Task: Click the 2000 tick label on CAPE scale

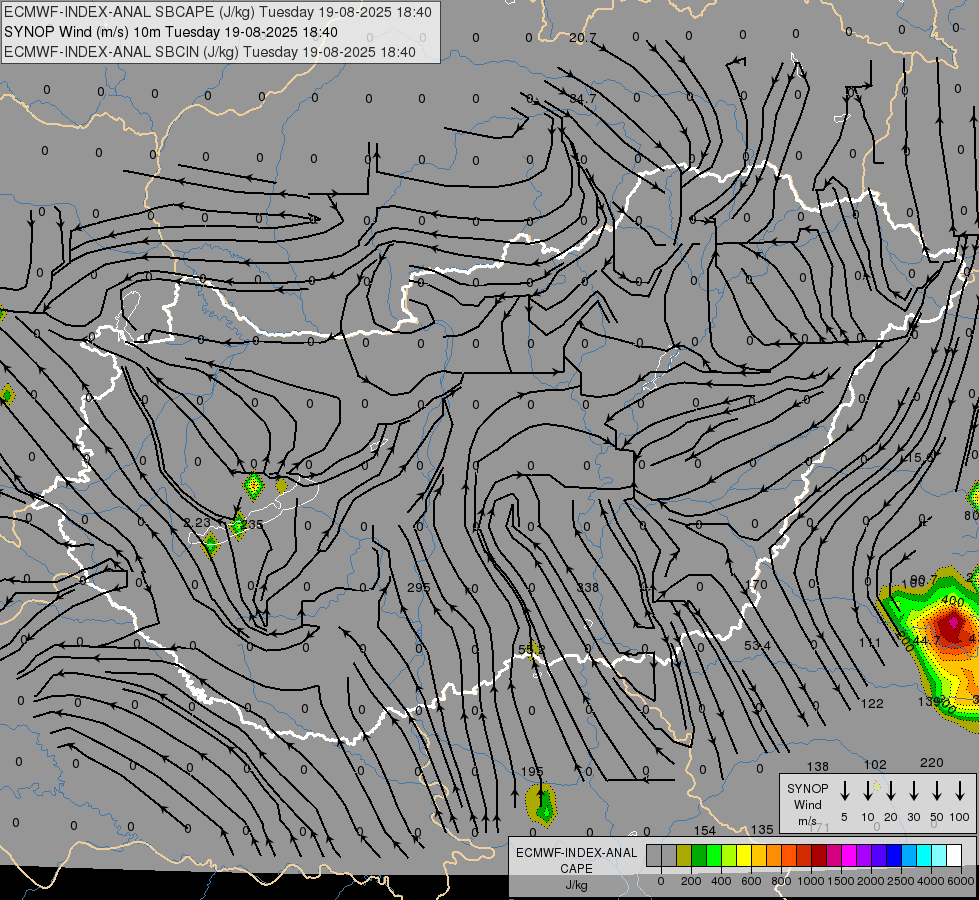Action: click(870, 881)
